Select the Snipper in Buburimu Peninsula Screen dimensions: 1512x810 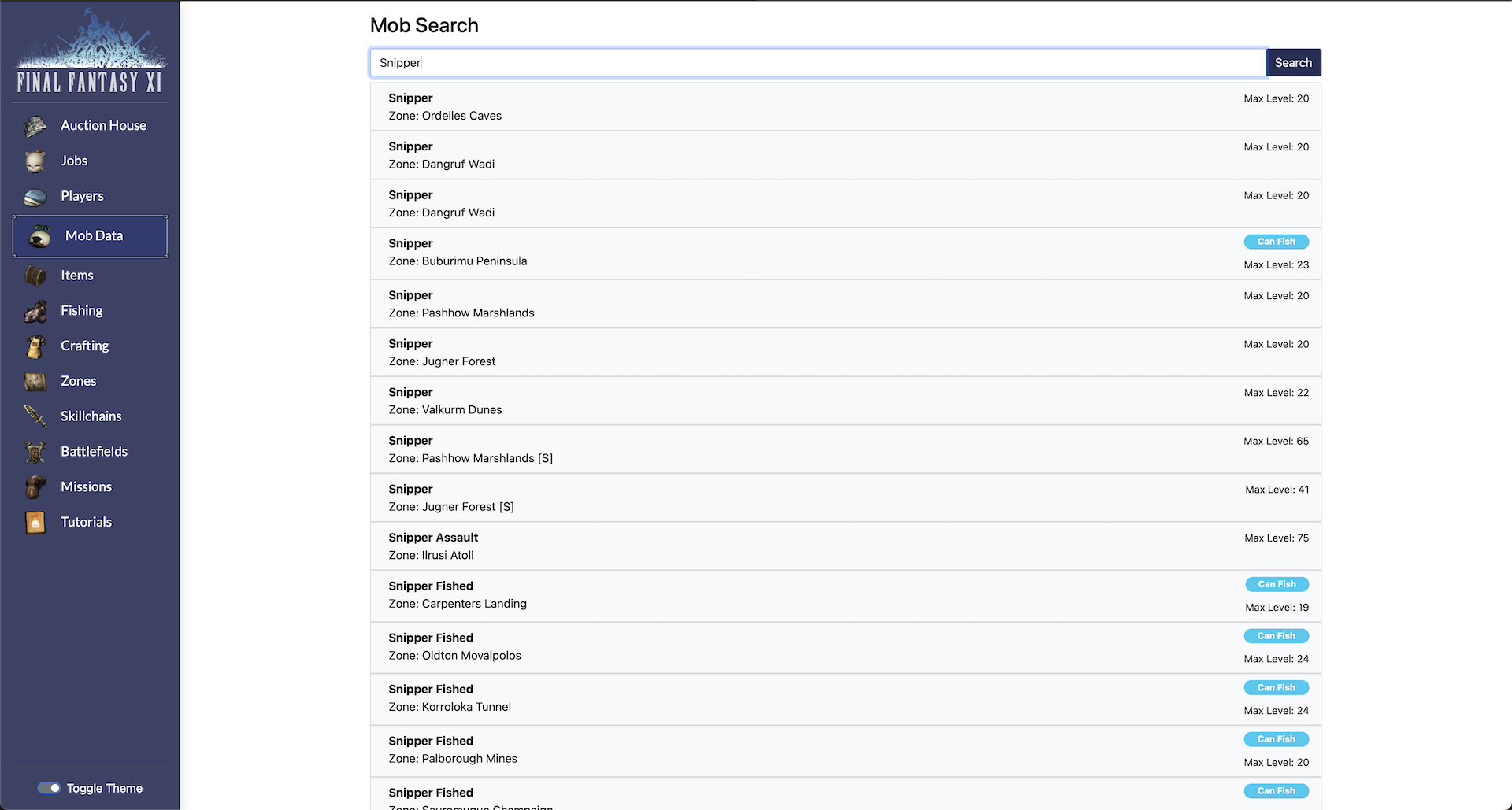pyautogui.click(x=845, y=253)
